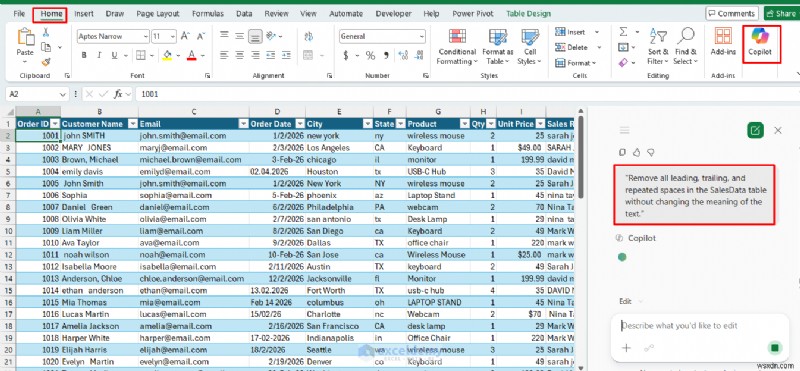Click the plus icon in Copilot input
This screenshot has height=371, width=800.
click(626, 348)
